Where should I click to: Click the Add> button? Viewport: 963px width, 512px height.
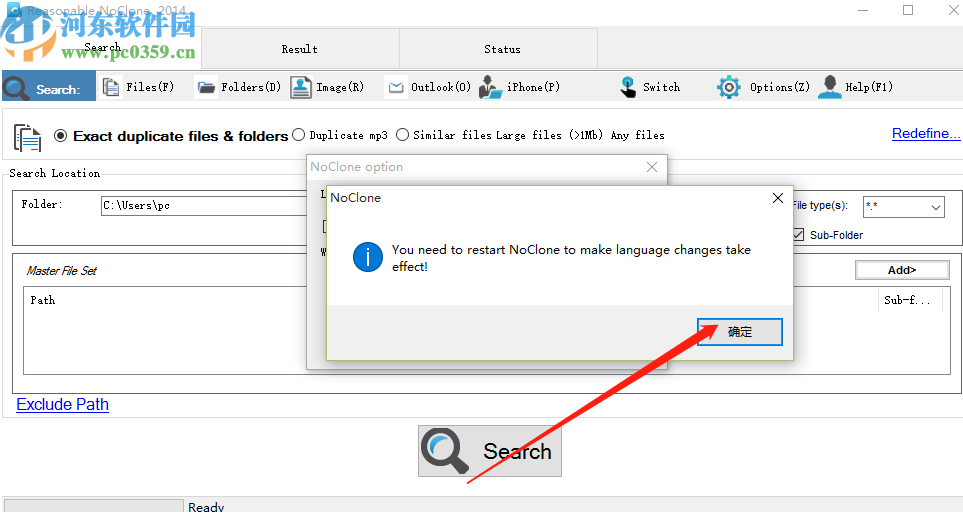(x=902, y=270)
